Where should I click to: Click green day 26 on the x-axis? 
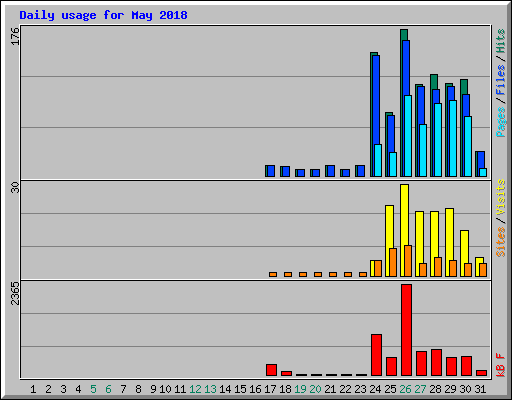(405, 389)
